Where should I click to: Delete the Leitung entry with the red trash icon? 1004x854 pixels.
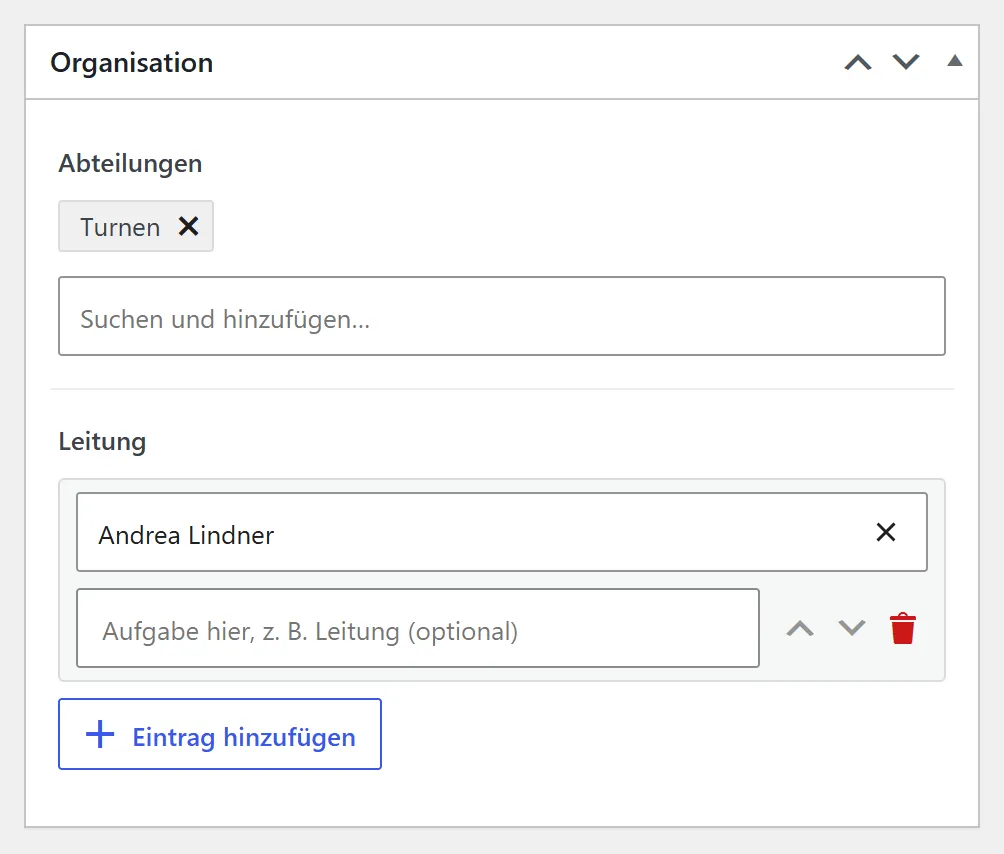coord(903,628)
